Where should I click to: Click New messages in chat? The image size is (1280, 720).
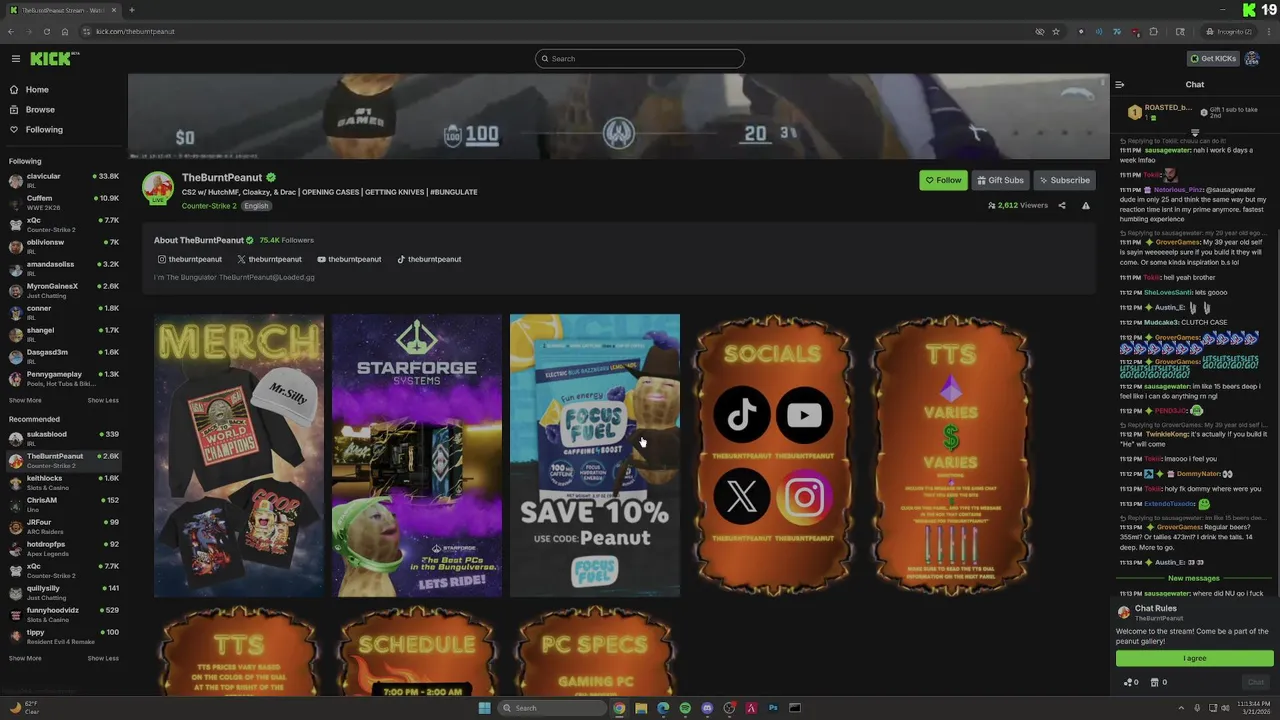pyautogui.click(x=1194, y=578)
